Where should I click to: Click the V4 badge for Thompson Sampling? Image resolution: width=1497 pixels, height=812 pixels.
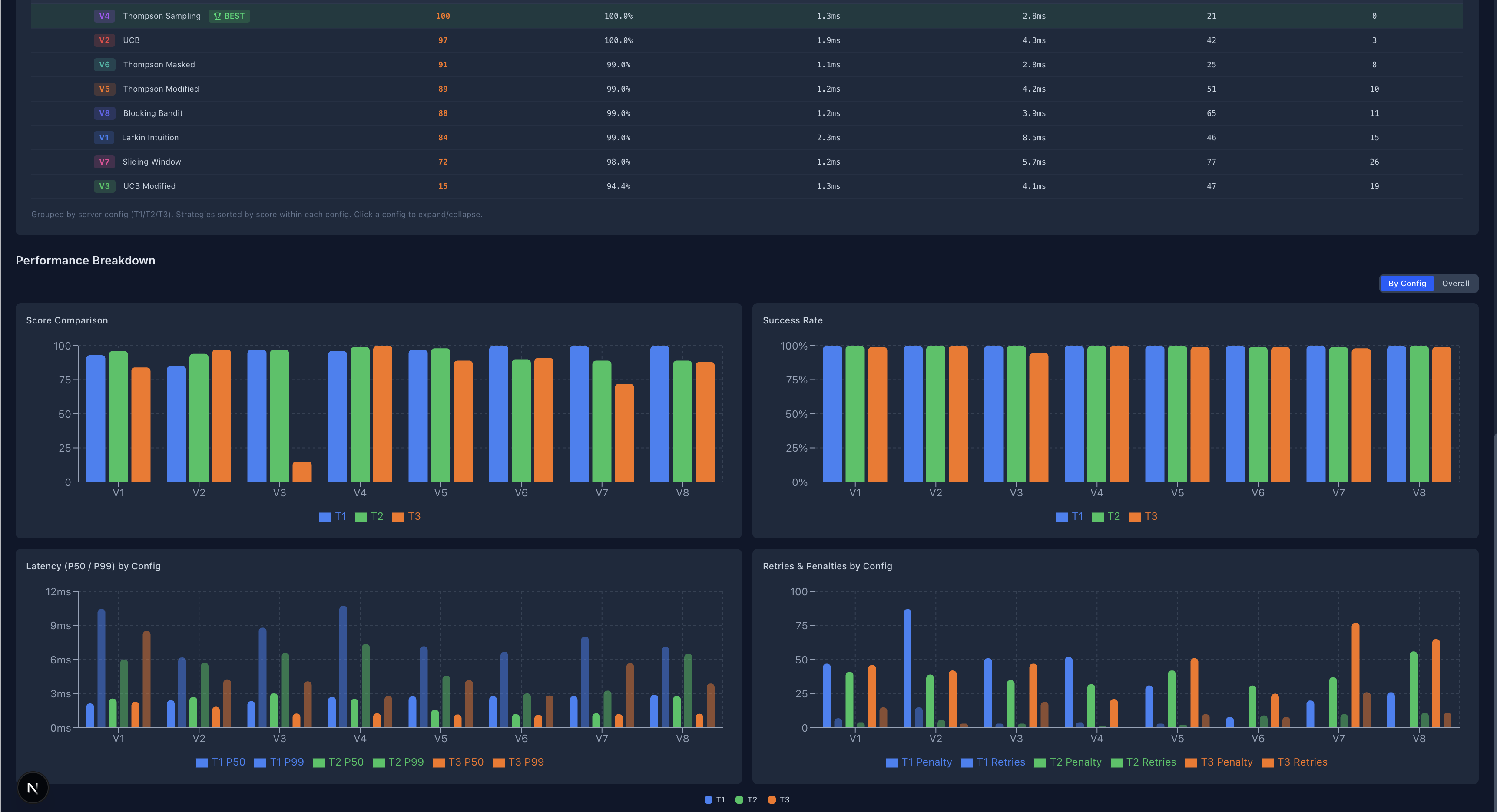pos(105,16)
